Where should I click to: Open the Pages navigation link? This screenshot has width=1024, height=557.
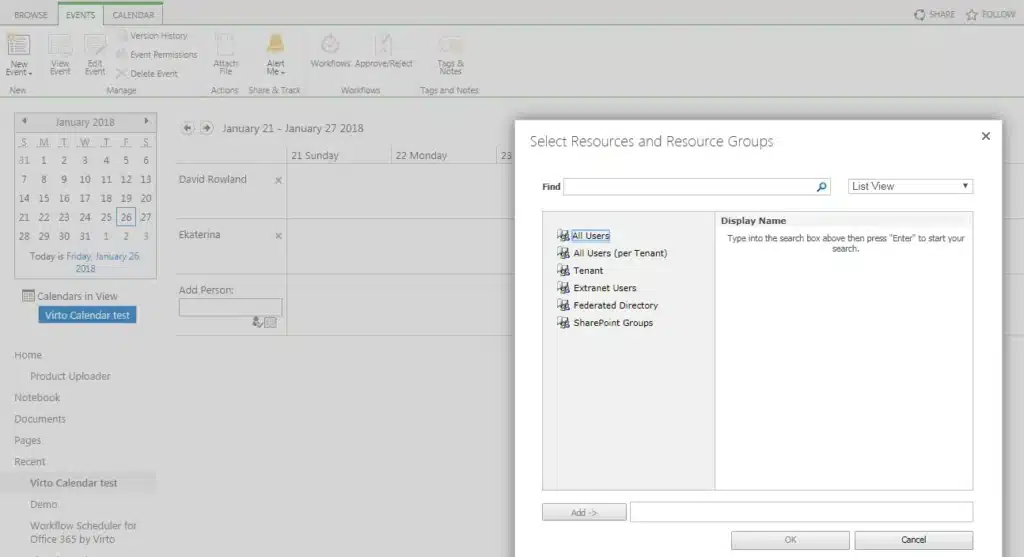pos(27,440)
